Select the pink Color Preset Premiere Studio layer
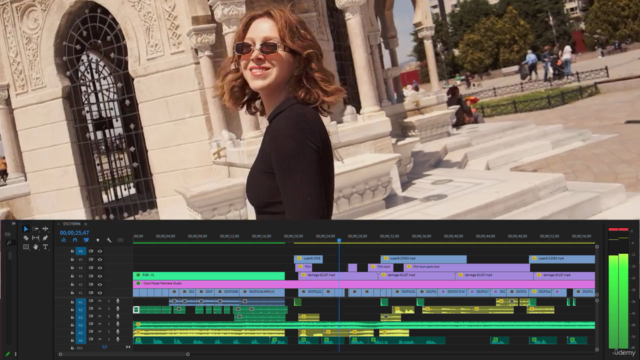The image size is (640, 360). click(x=364, y=284)
